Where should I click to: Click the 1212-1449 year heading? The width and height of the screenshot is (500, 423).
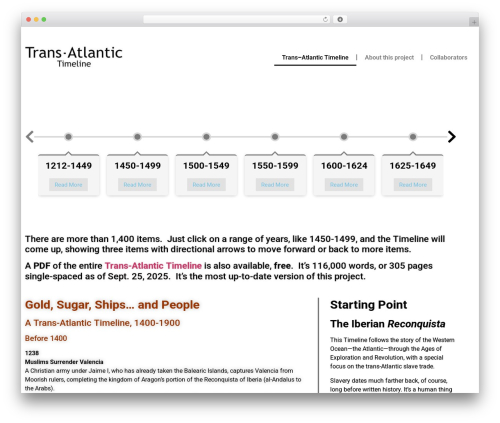point(68,166)
